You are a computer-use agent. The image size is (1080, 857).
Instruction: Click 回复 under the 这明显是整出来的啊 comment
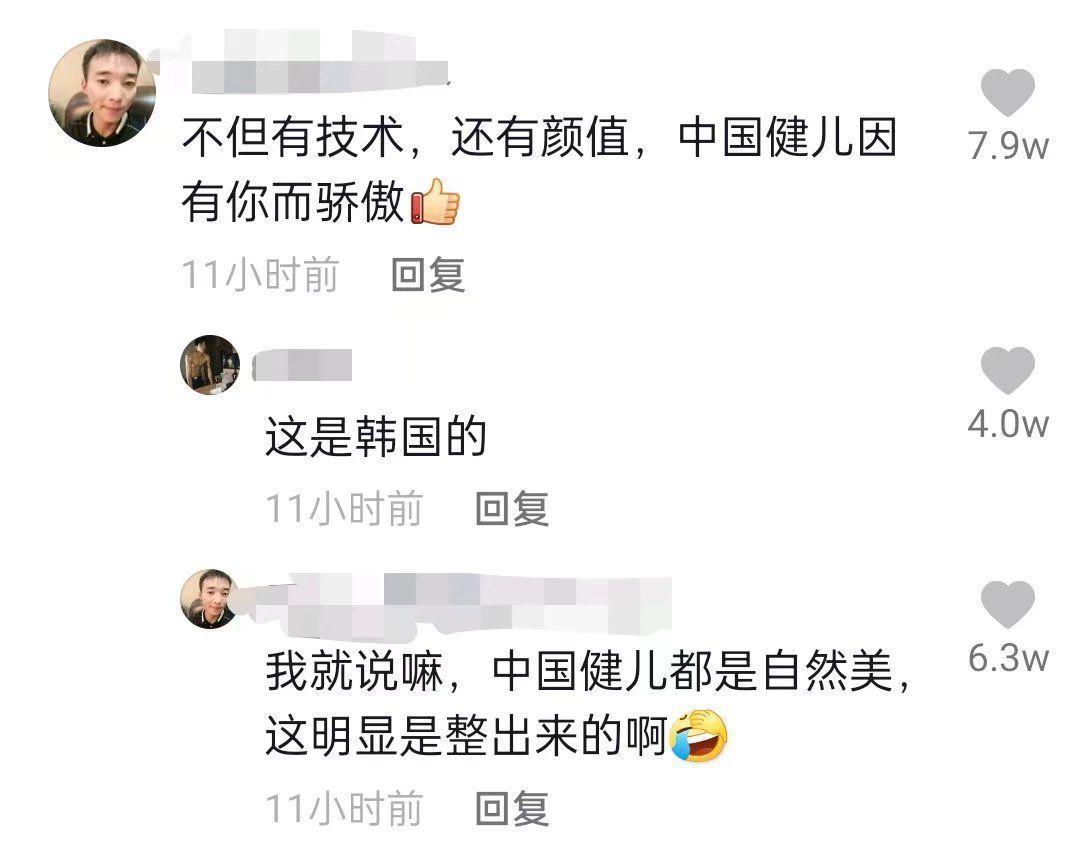(512, 808)
